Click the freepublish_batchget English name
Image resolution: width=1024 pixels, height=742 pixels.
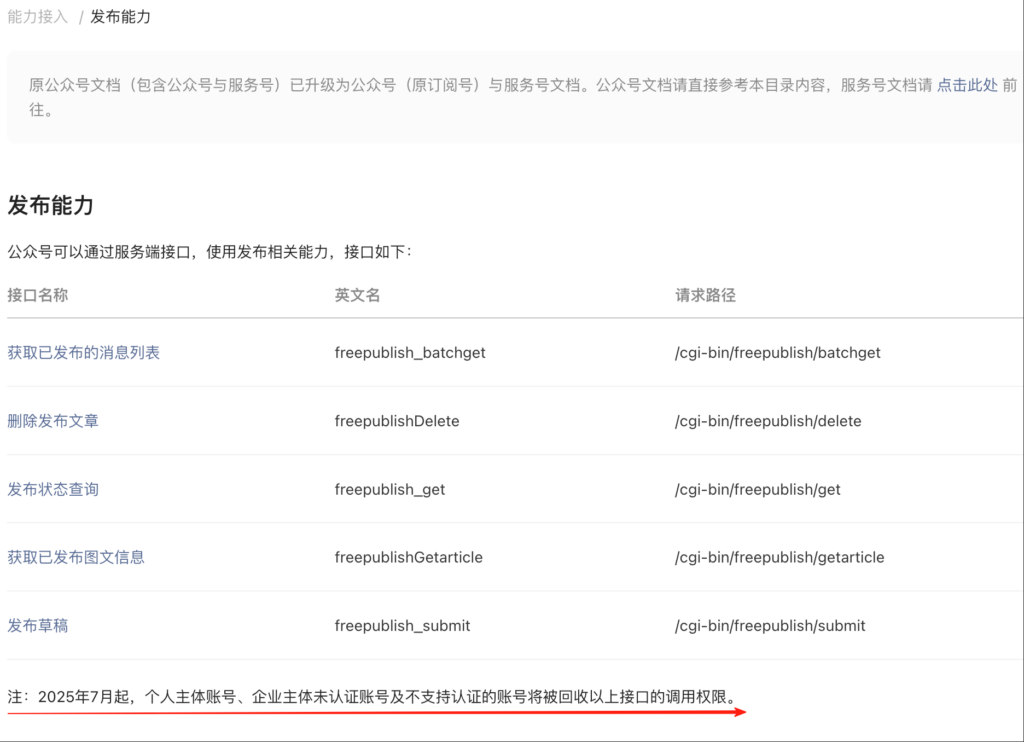pyautogui.click(x=410, y=353)
